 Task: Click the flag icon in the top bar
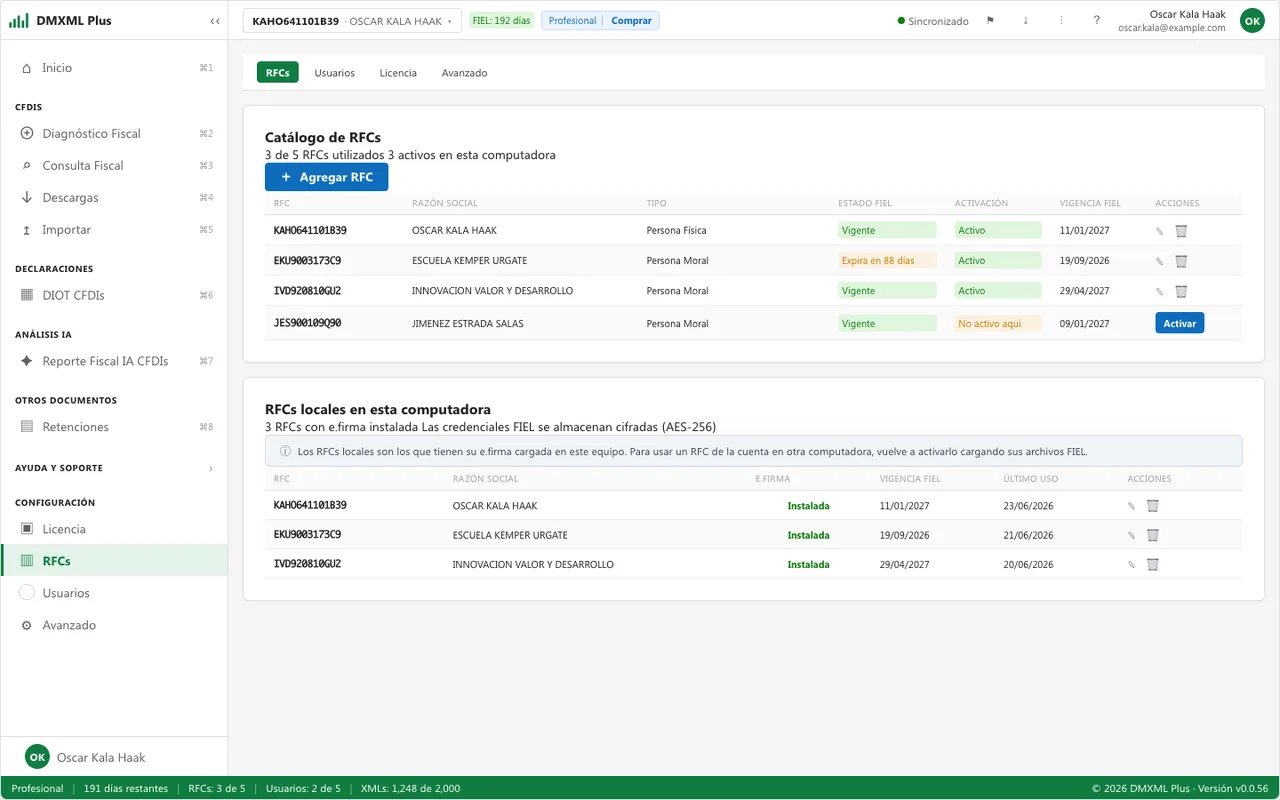point(990,20)
